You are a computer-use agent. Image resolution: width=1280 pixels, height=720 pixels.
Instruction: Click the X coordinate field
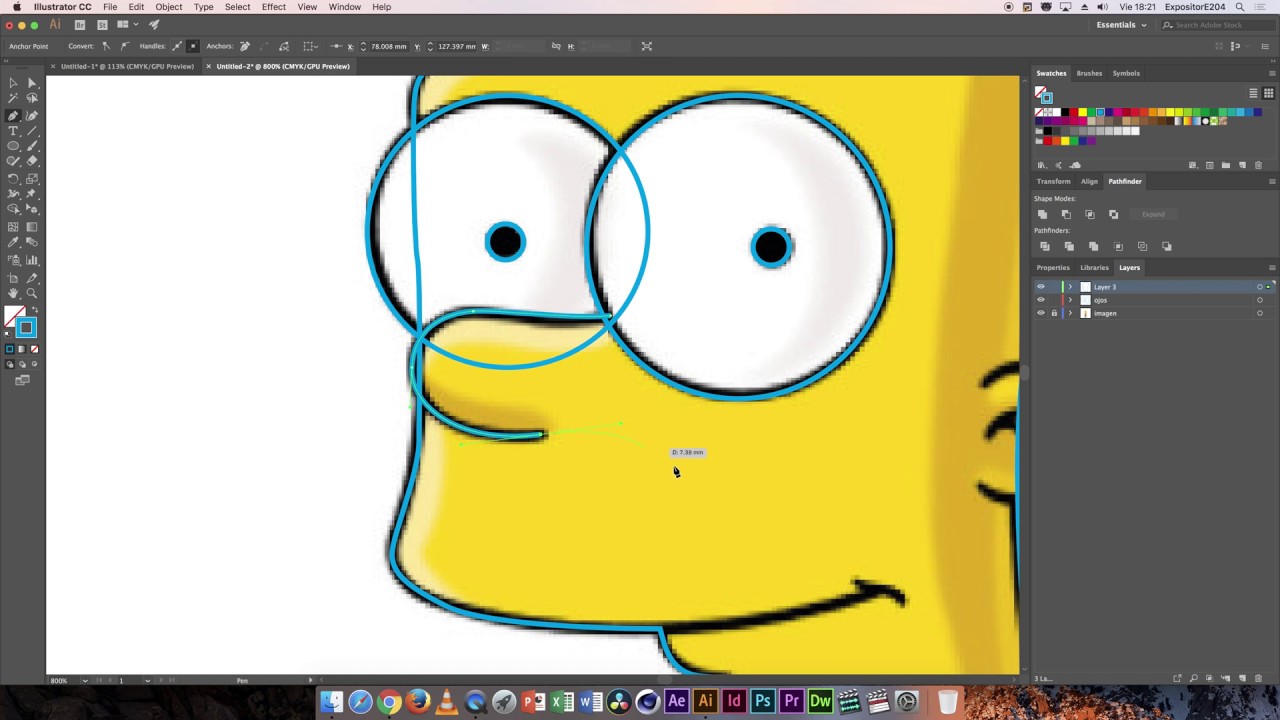(390, 46)
